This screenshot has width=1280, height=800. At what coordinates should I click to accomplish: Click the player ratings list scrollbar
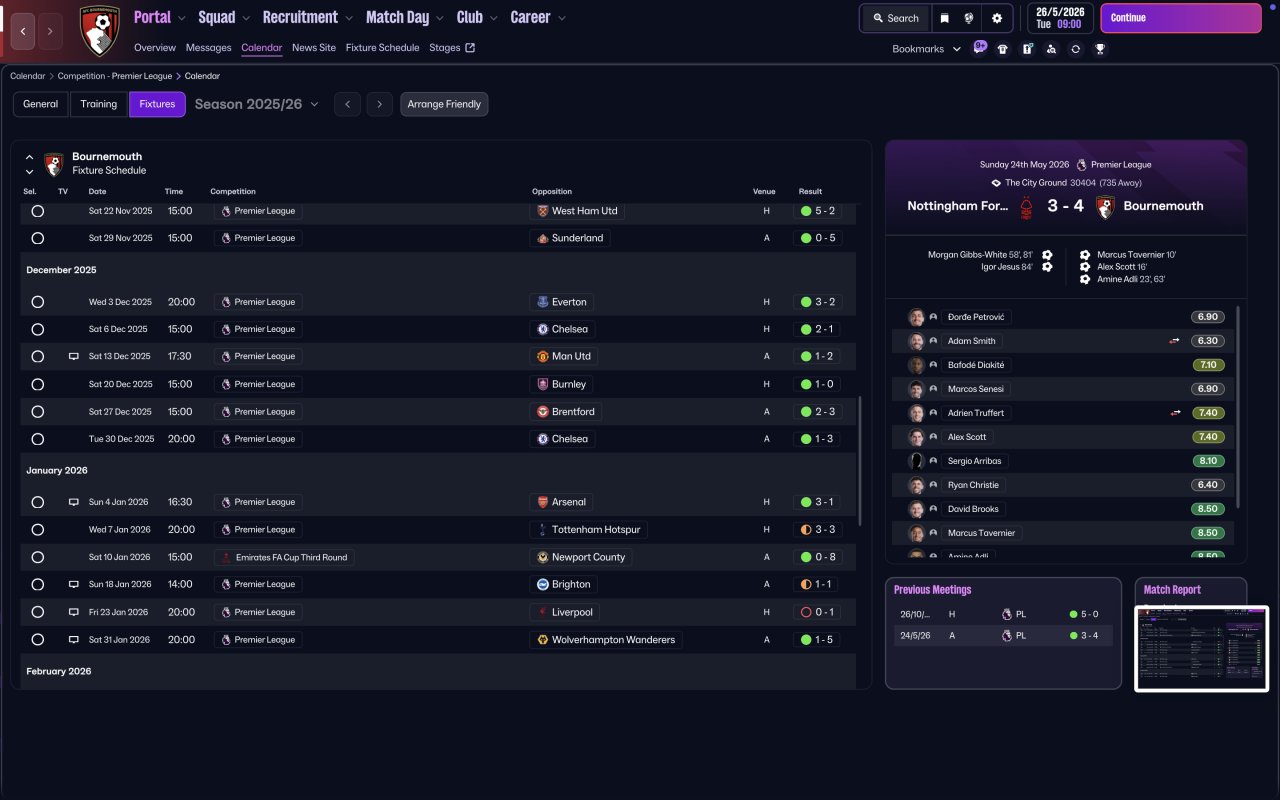1239,406
